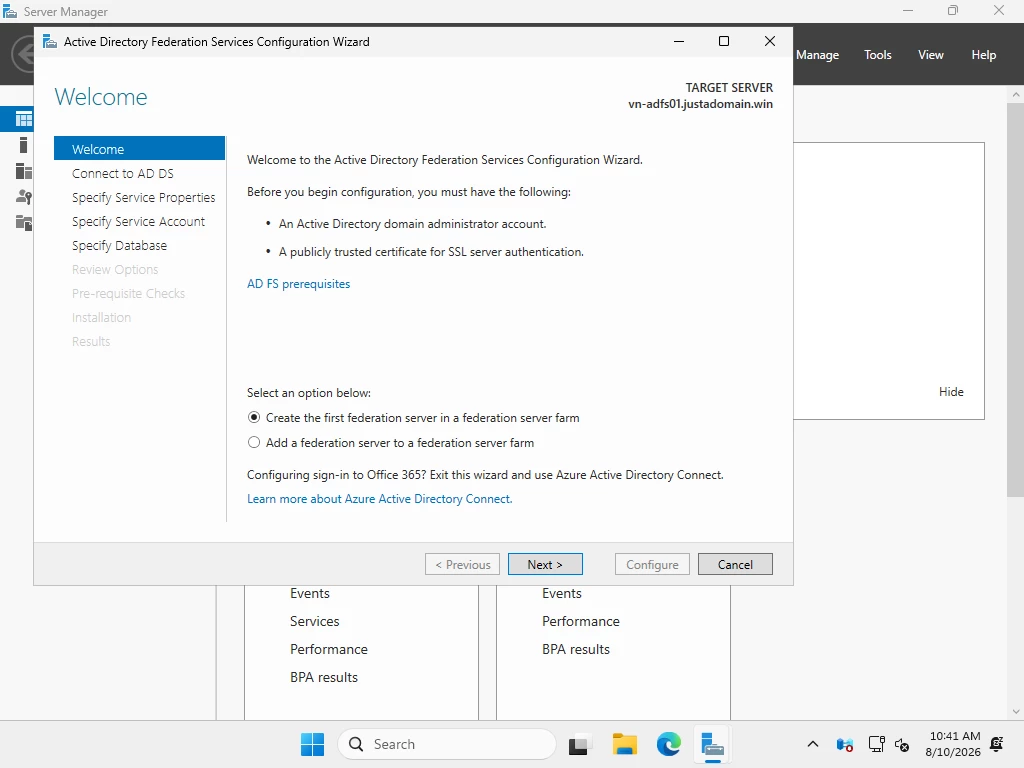This screenshot has width=1024, height=768.
Task: Click the taskbar Search box
Action: coord(447,744)
